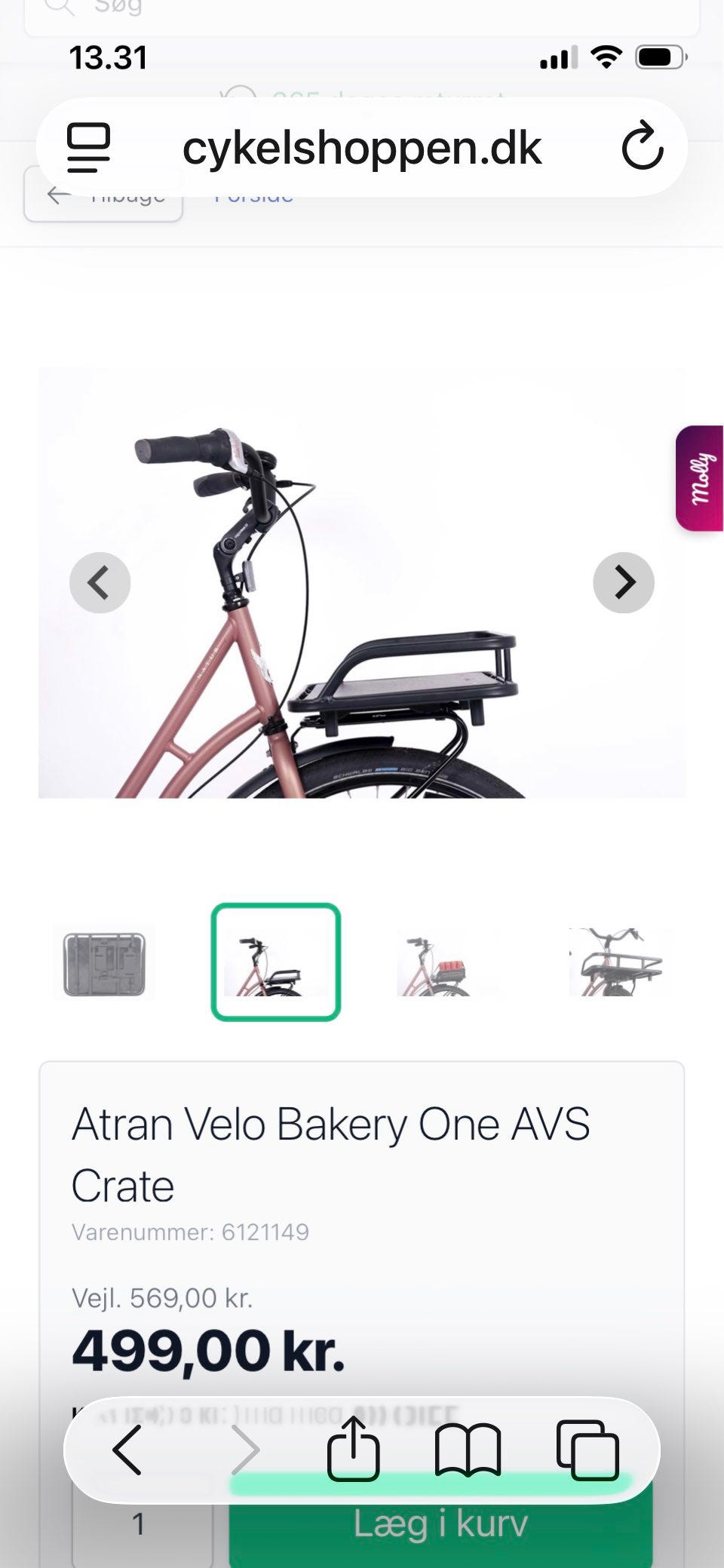Select the front carrier rack thumbnail
This screenshot has height=1568, width=724.
(x=620, y=963)
